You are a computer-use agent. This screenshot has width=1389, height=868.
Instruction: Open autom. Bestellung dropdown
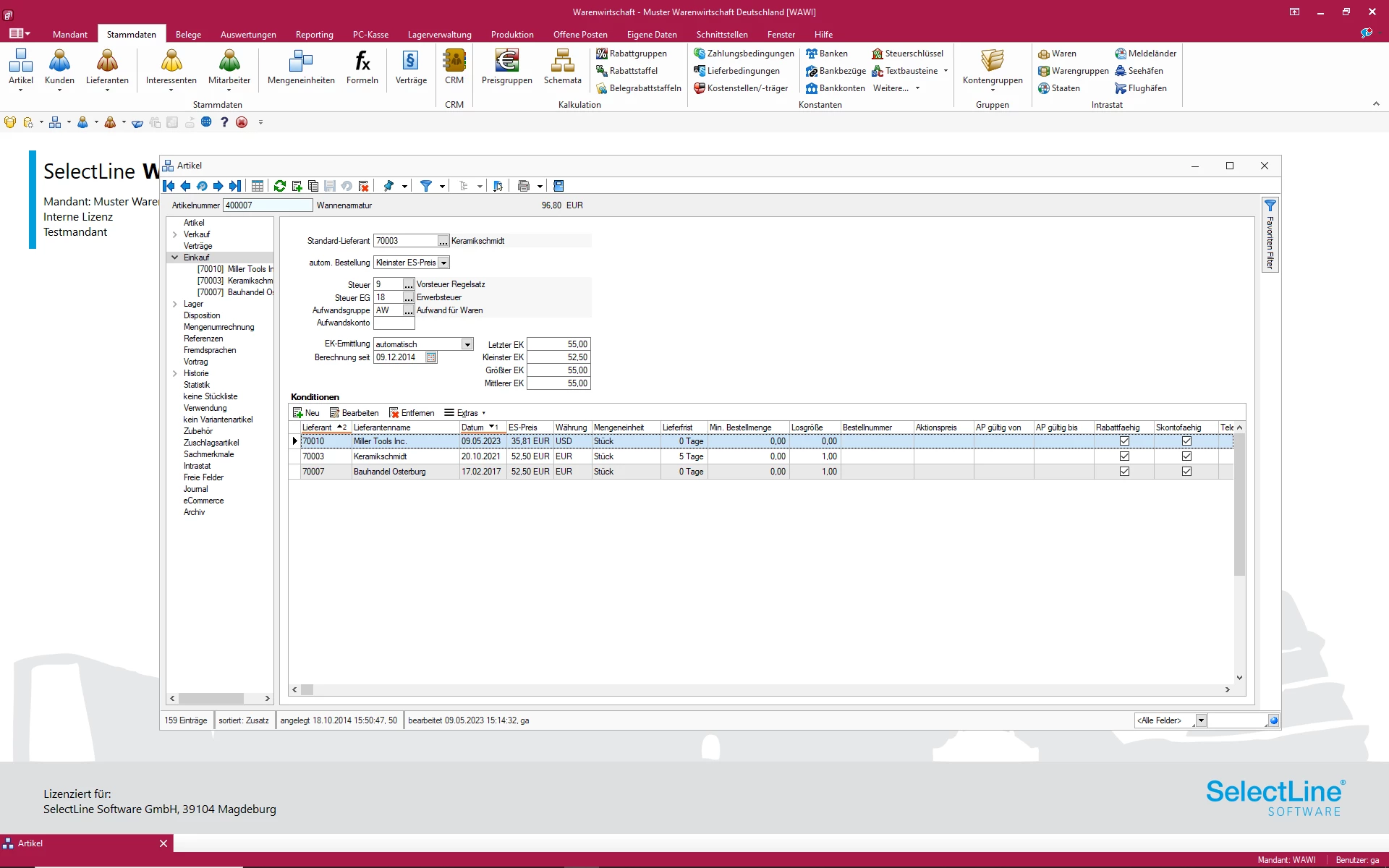tap(443, 263)
